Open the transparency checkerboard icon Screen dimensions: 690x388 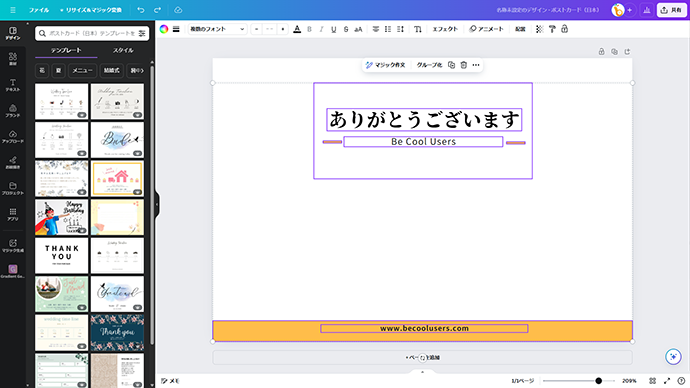pos(540,29)
